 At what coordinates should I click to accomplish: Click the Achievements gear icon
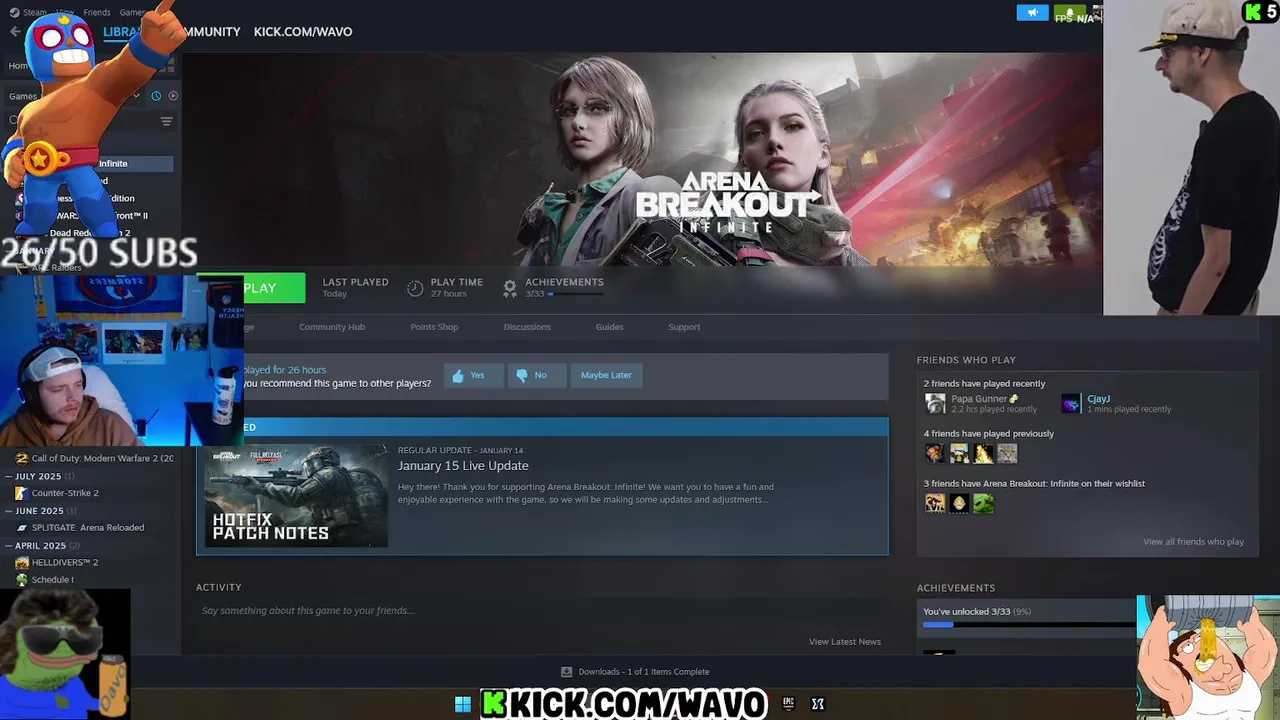click(x=510, y=288)
